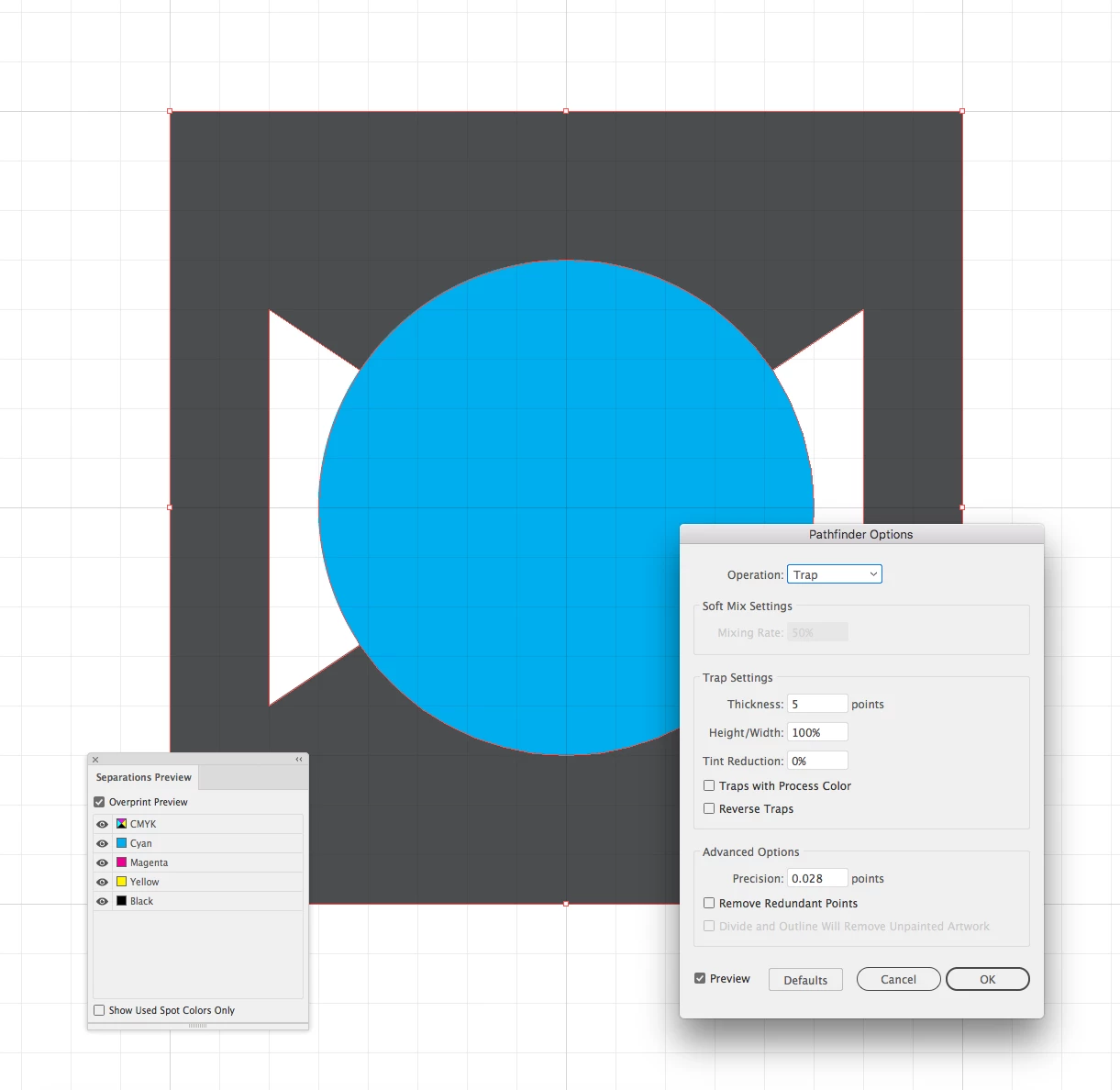Viewport: 1120px width, 1090px height.
Task: Click OK in Pathfinder Options
Action: click(x=987, y=979)
